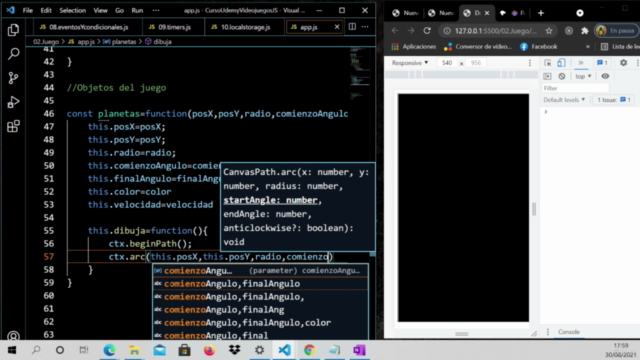Click the viewport width field 540

coord(447,63)
